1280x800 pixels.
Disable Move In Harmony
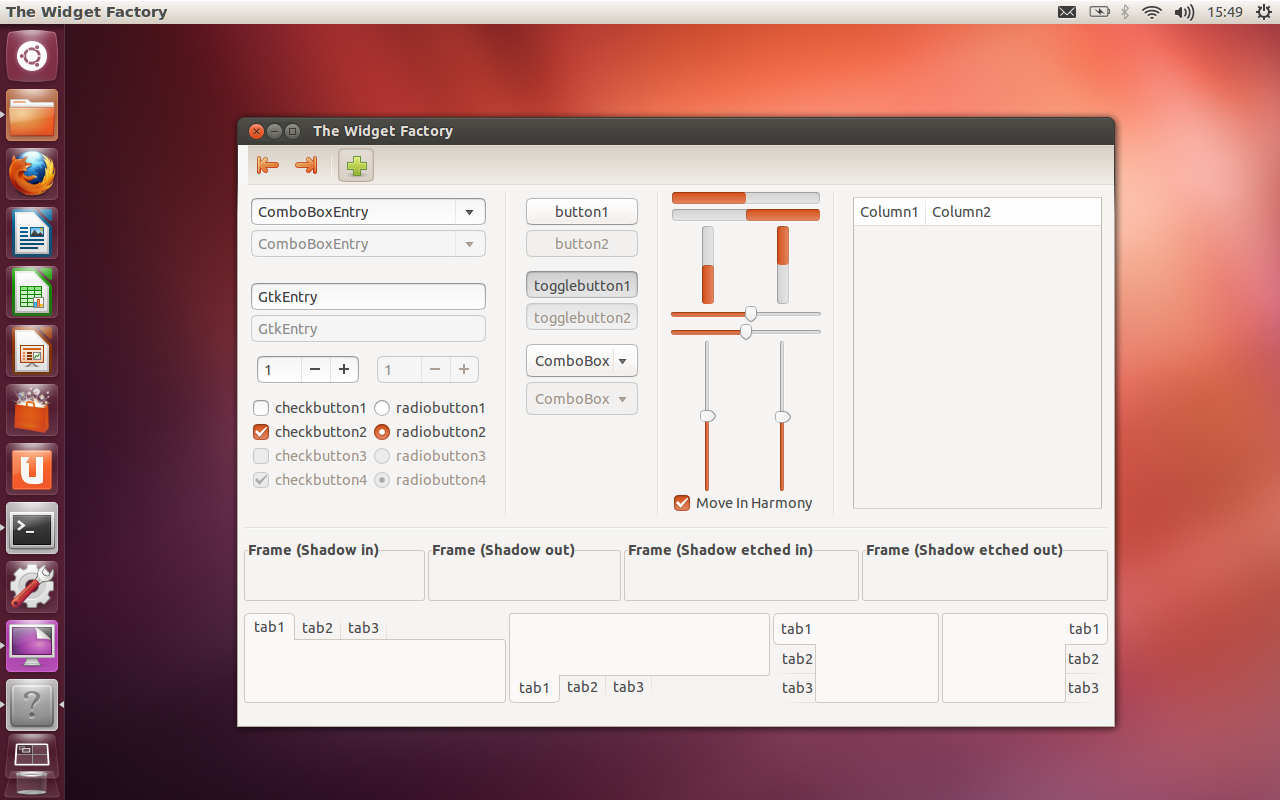pos(682,503)
